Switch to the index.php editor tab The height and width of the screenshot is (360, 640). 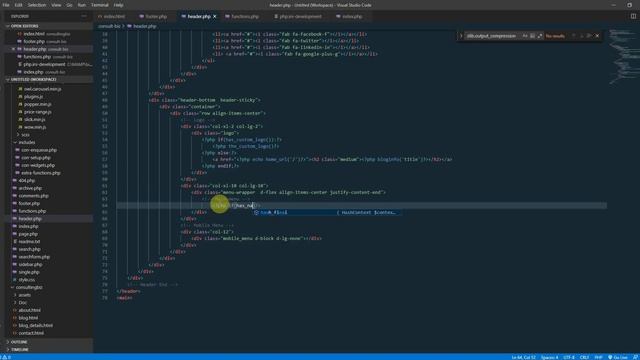pyautogui.click(x=349, y=17)
